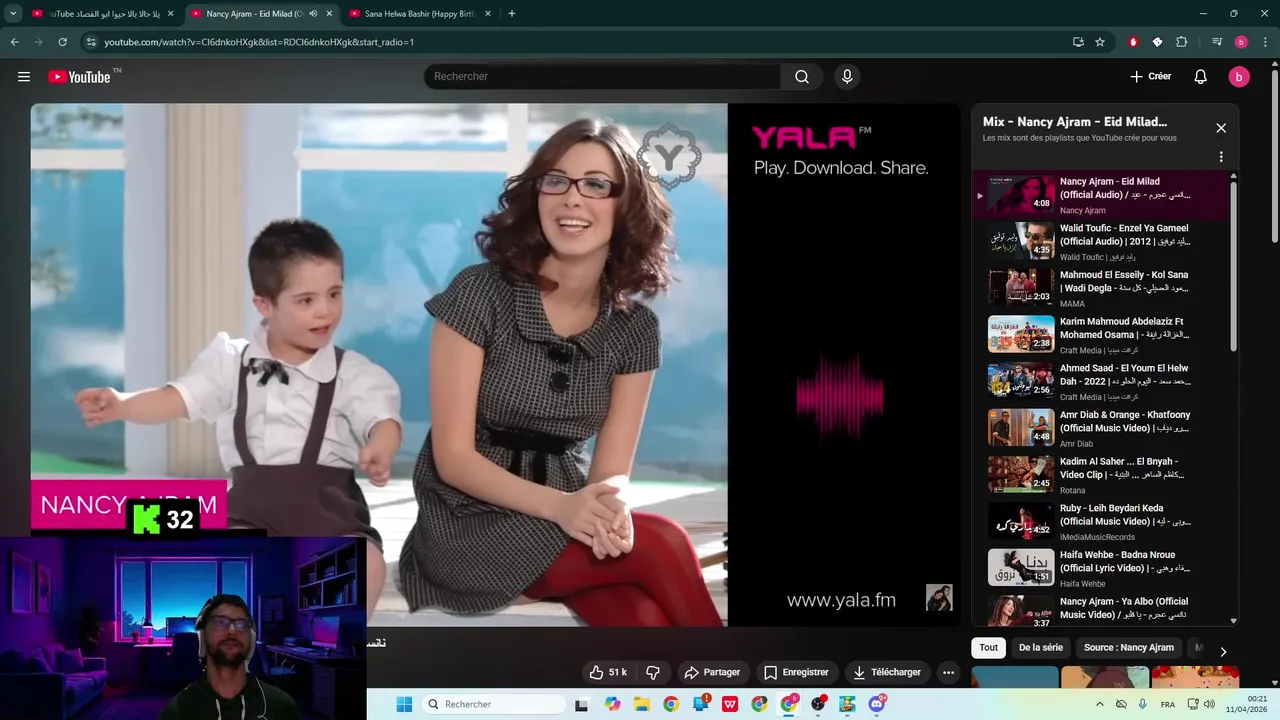Start voice search with microphone icon
1280x720 pixels.
tap(847, 77)
